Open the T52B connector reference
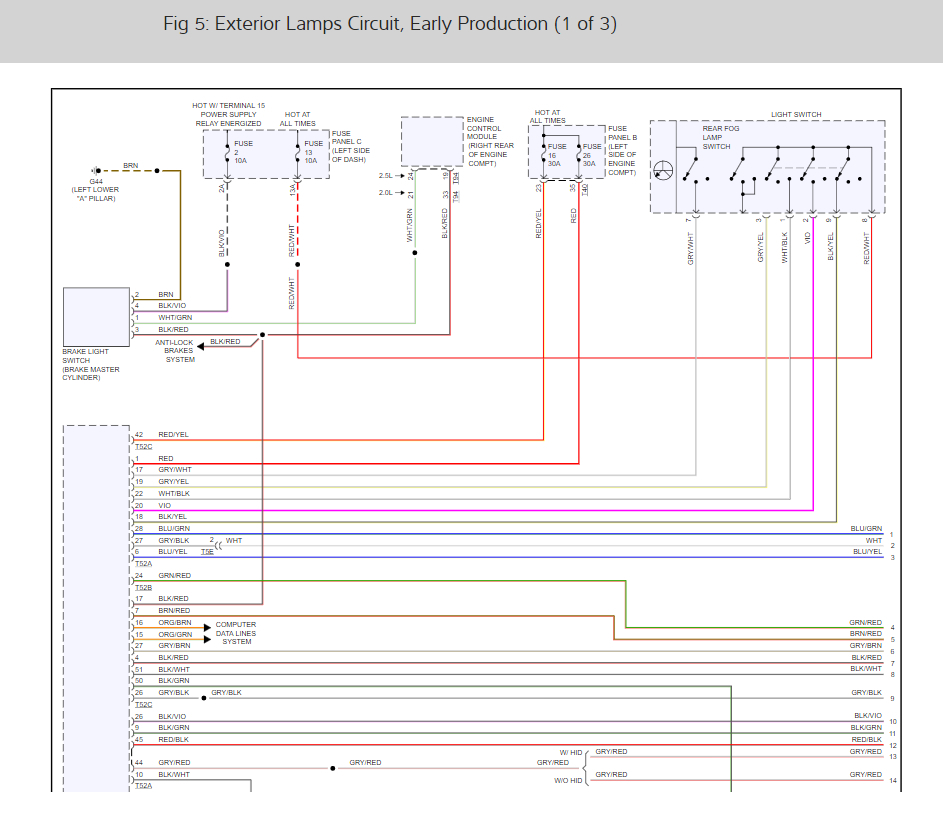 (x=143, y=587)
